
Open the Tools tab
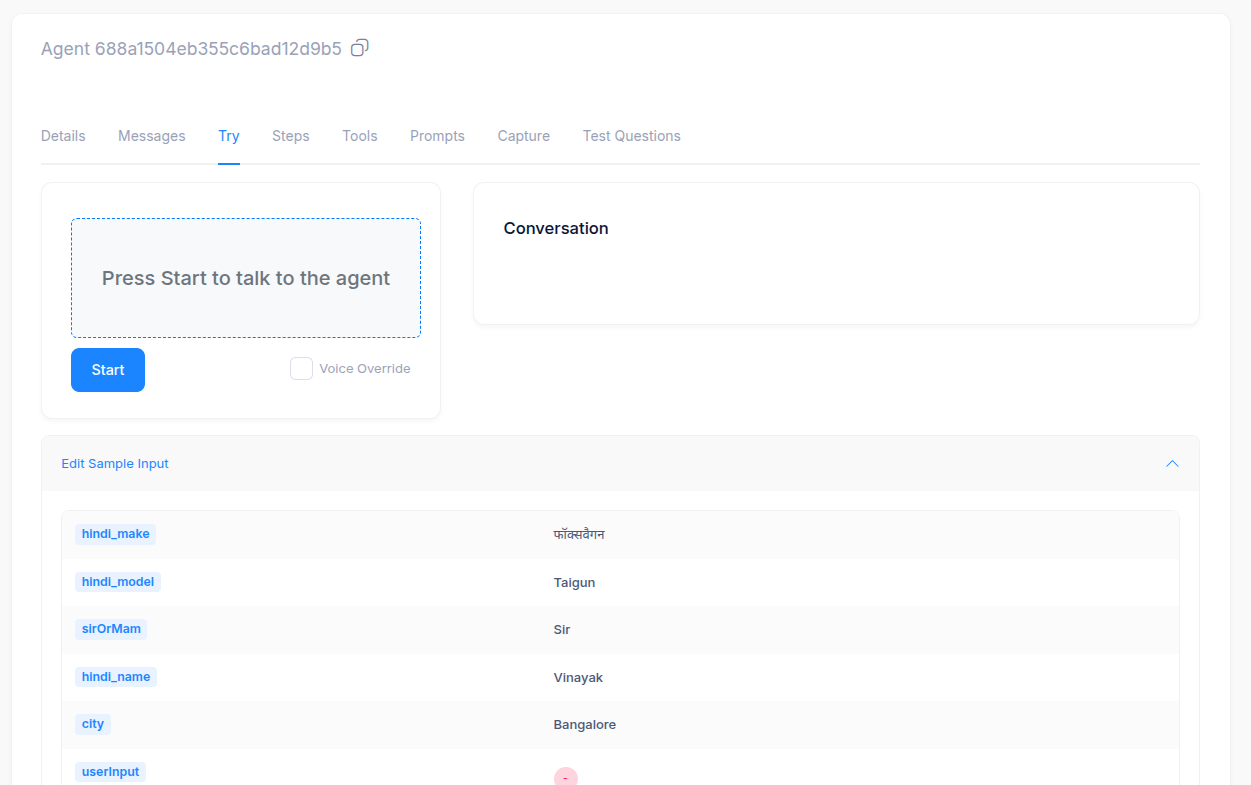(360, 136)
